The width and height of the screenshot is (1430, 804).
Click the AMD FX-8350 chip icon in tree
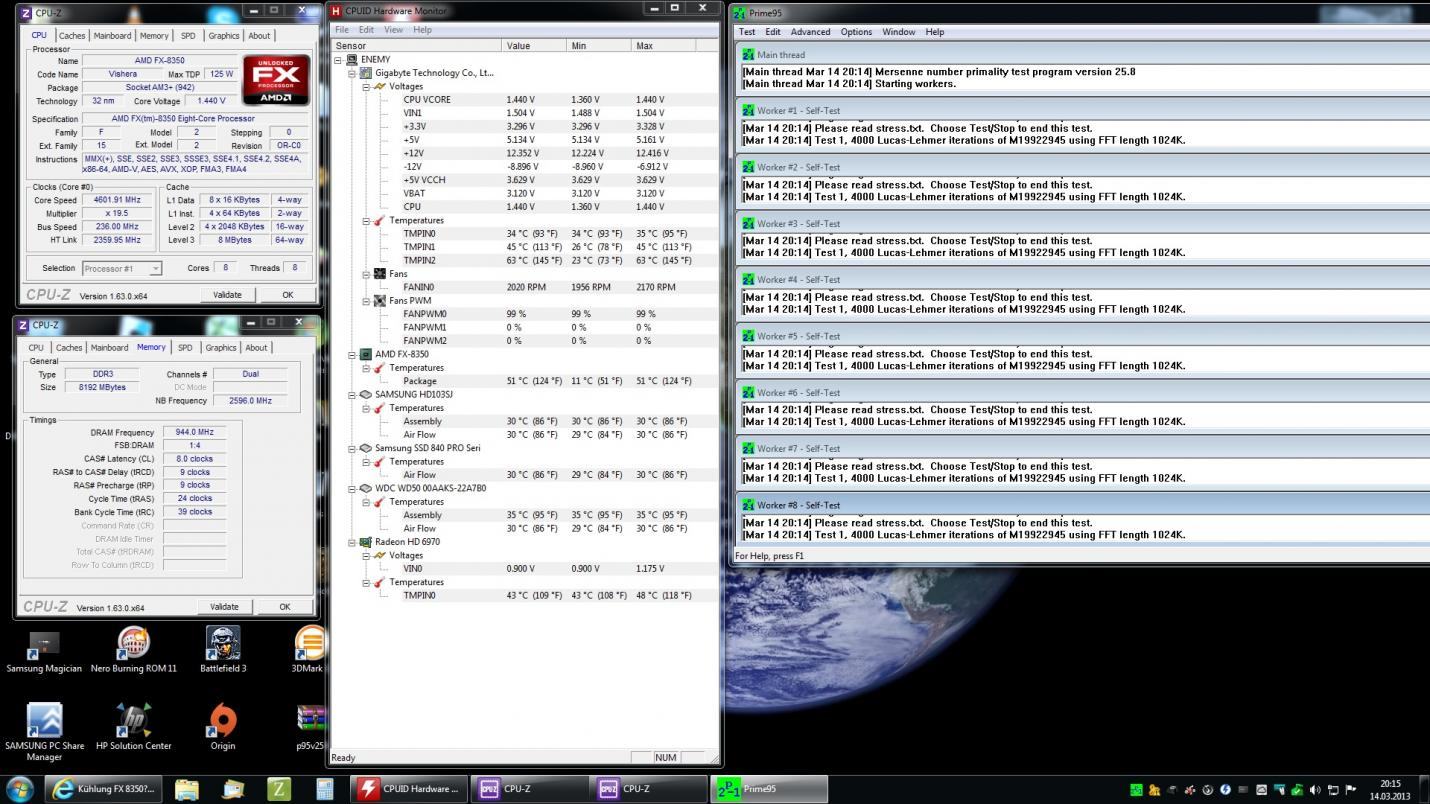point(366,354)
